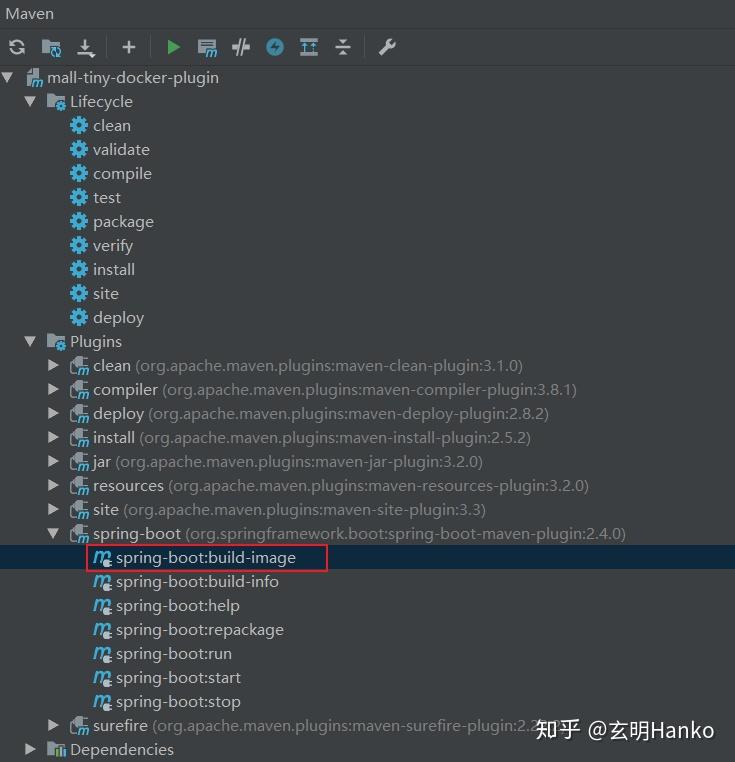
Task: Expand the deploy plugin node
Action: point(53,414)
